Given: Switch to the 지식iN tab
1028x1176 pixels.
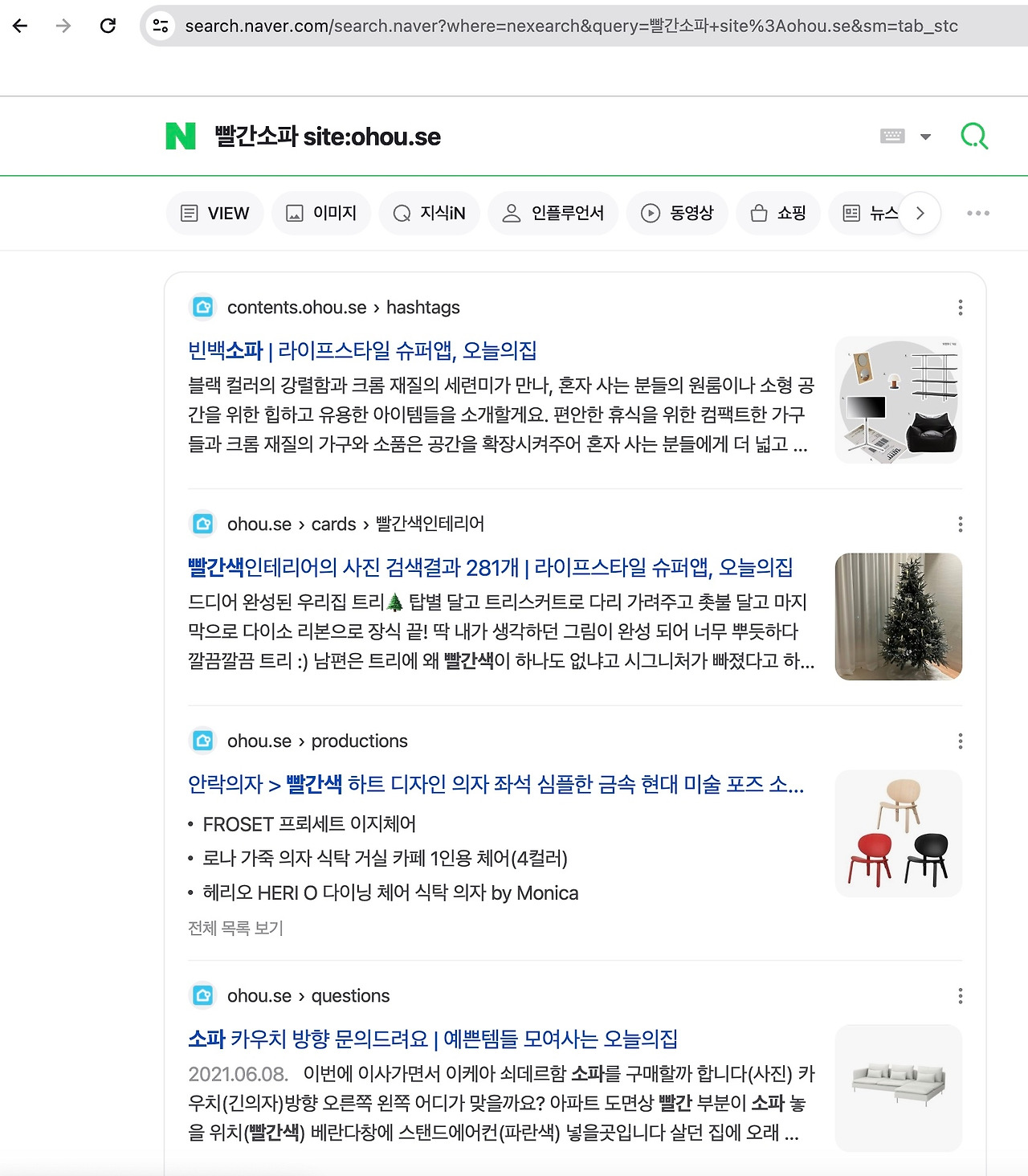Looking at the screenshot, I should pos(429,213).
